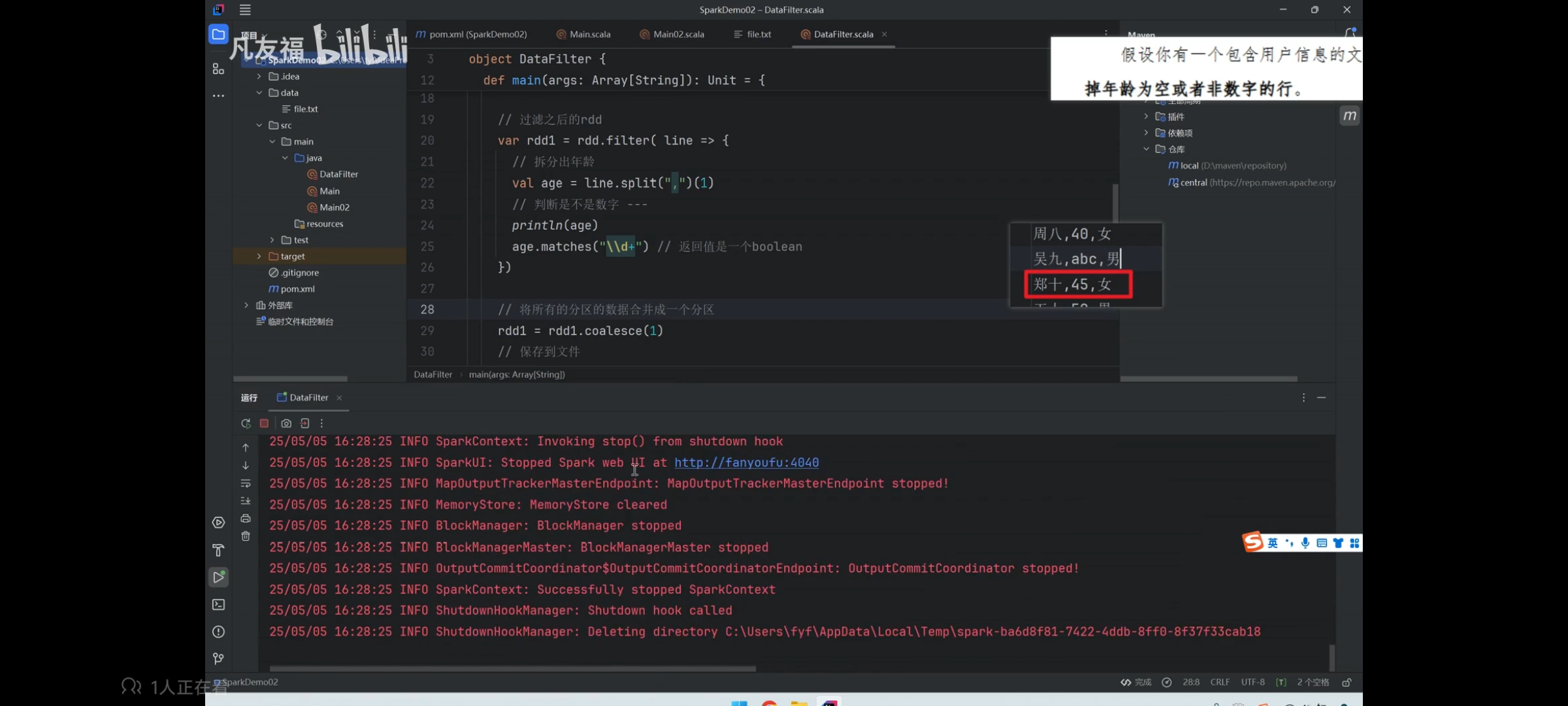Toggle read-only lock icon in status bar
Screen dimensions: 1568x706
[1347, 682]
